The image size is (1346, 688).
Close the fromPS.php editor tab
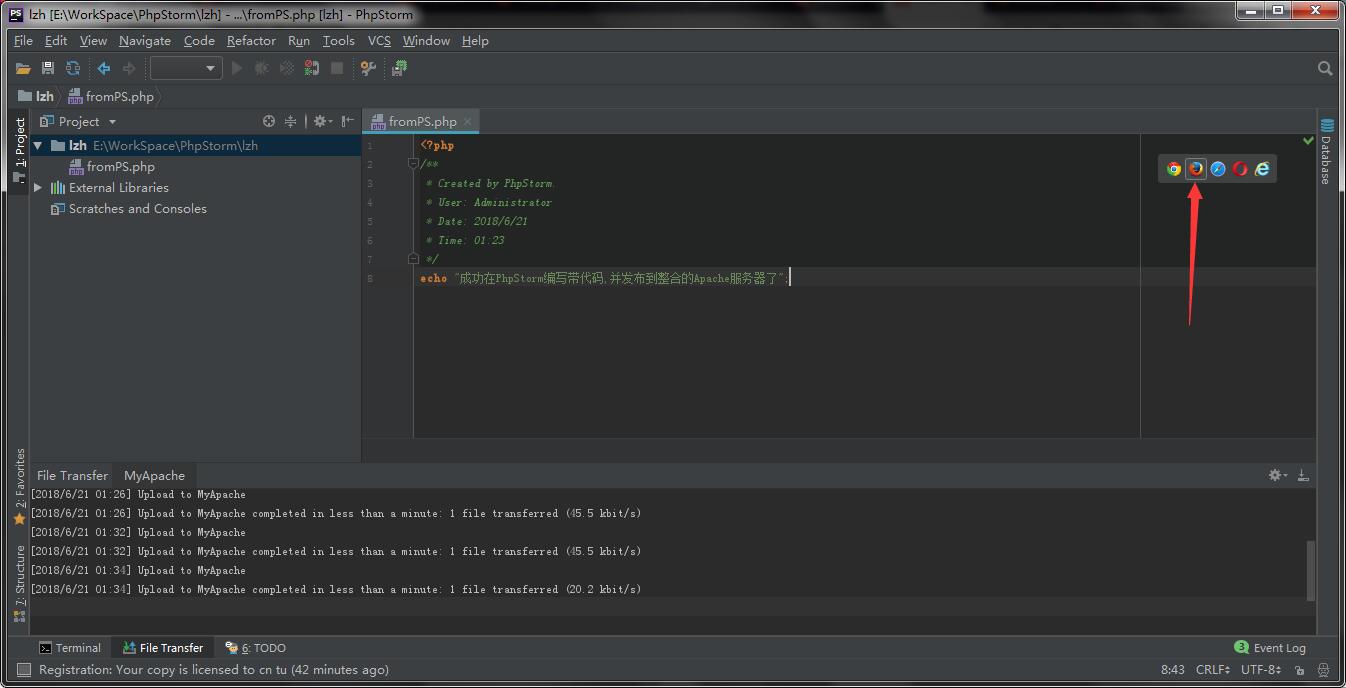pyautogui.click(x=467, y=121)
